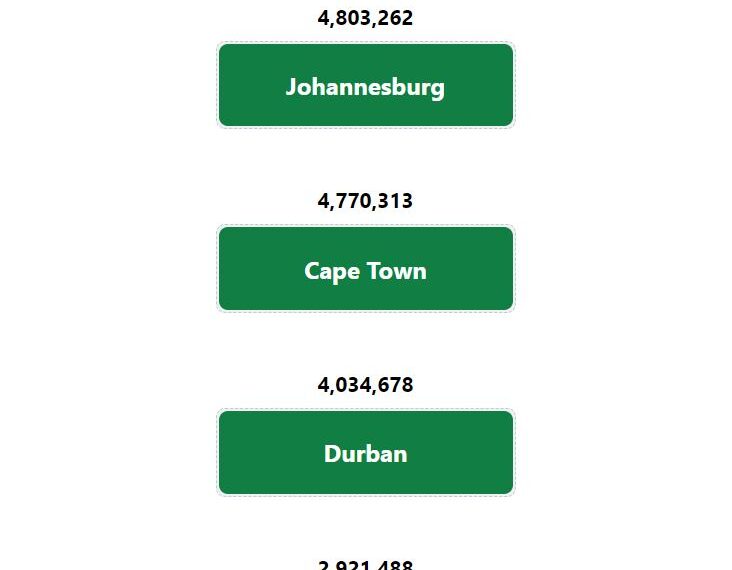Select the city with population 4,803,262
This screenshot has height=570, width=732.
pyautogui.click(x=366, y=85)
